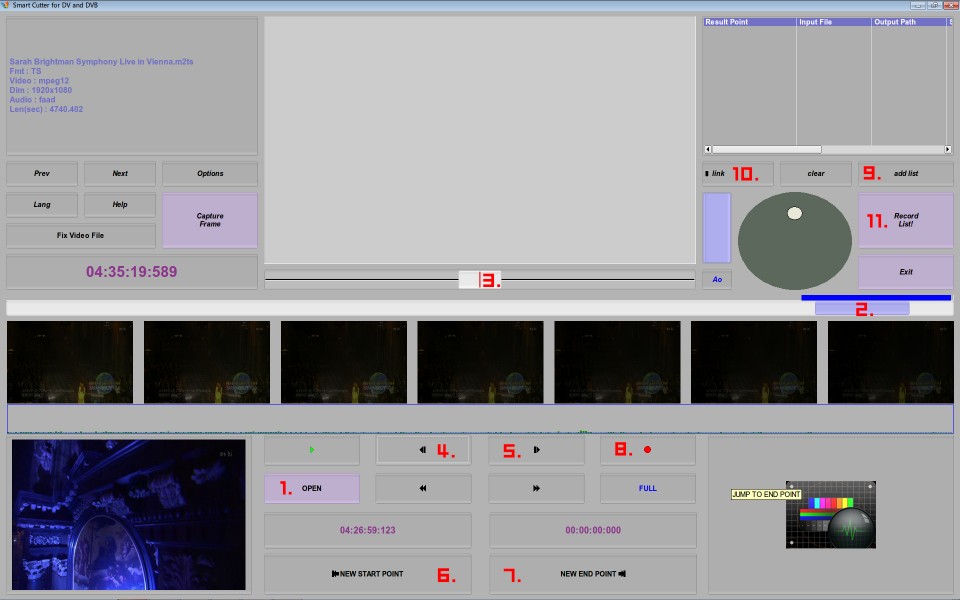Image resolution: width=960 pixels, height=600 pixels.
Task: Open the Lang language menu
Action: 42,204
